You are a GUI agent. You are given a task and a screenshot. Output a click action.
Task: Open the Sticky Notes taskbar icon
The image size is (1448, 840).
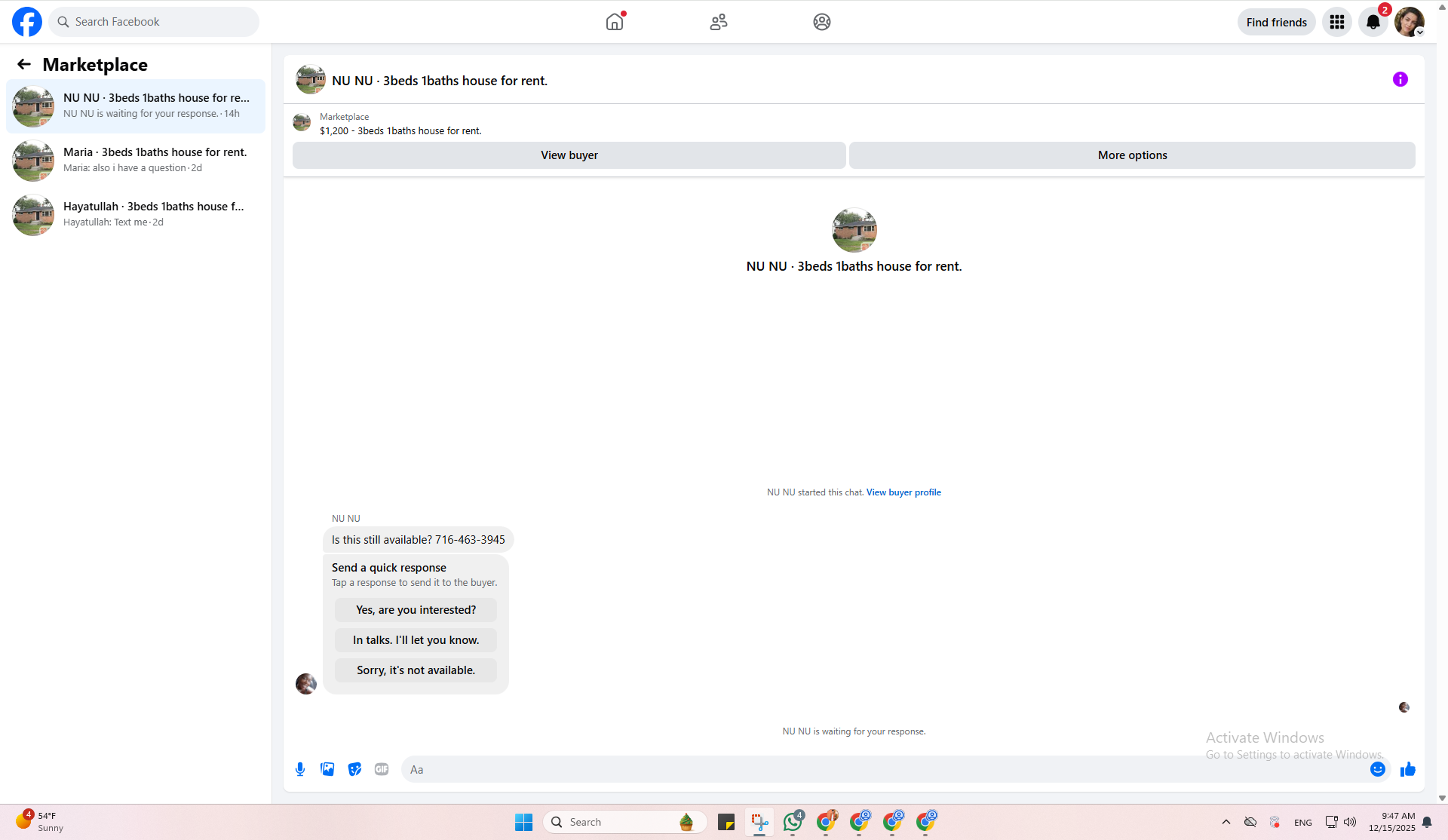tap(726, 822)
